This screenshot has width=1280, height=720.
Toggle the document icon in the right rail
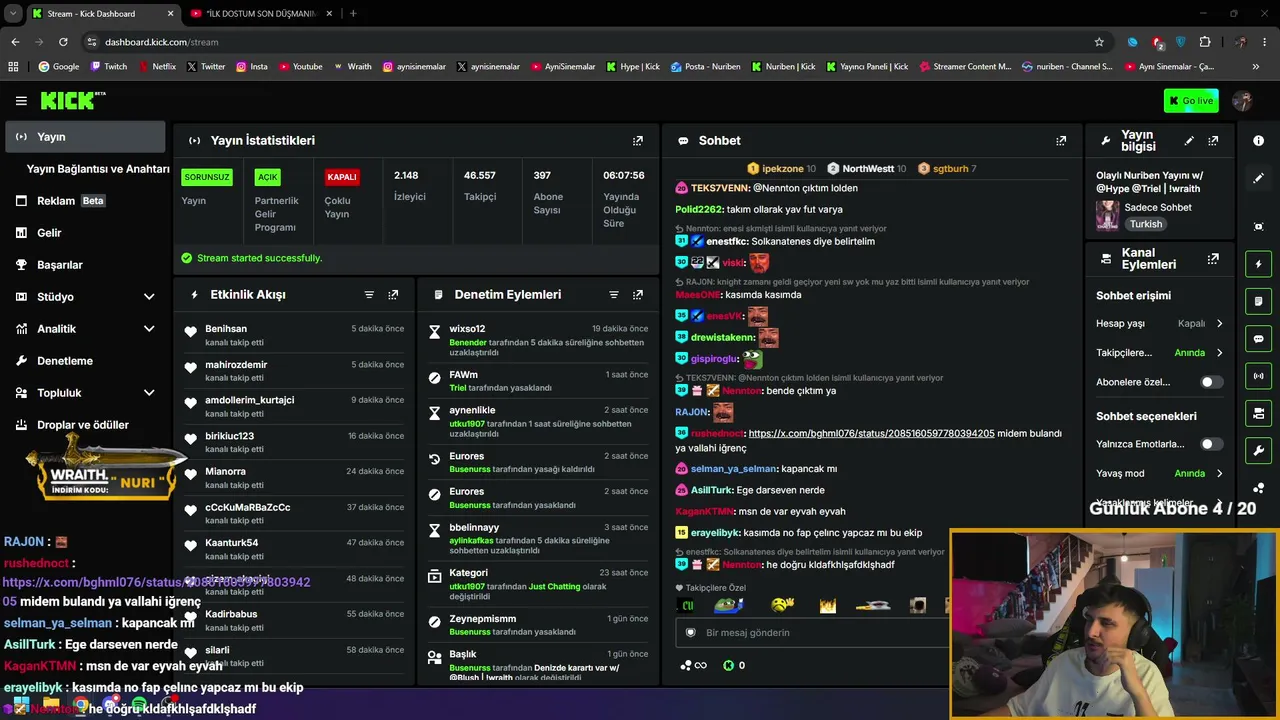[1258, 301]
